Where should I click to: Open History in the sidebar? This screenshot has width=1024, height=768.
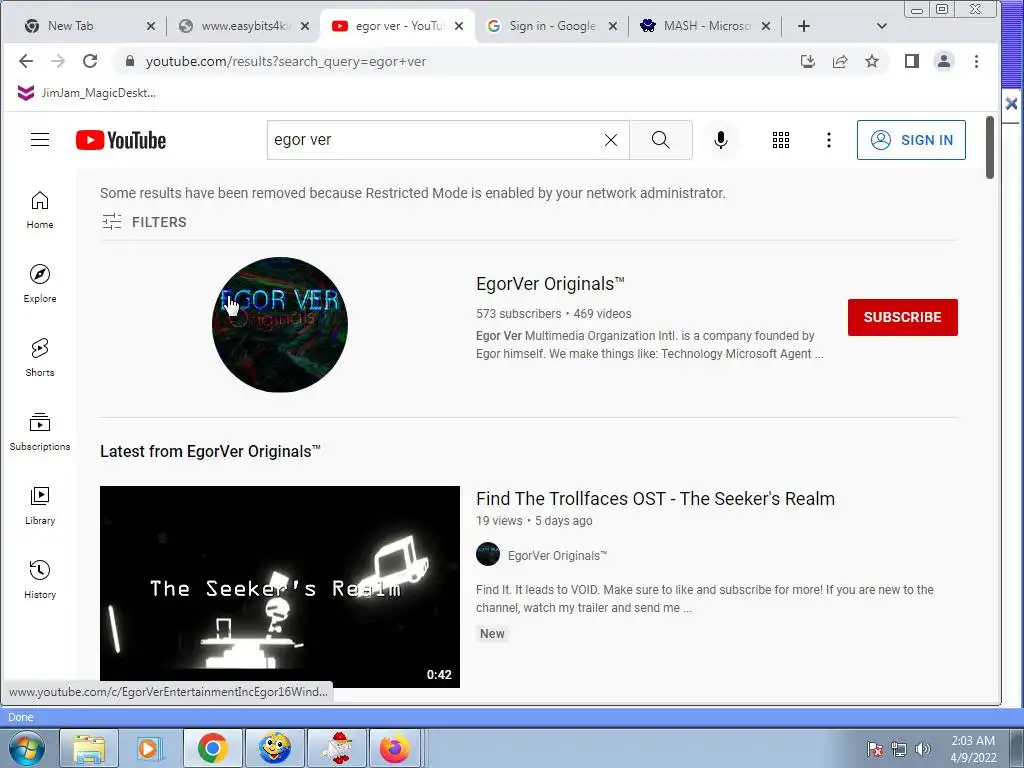click(x=40, y=579)
